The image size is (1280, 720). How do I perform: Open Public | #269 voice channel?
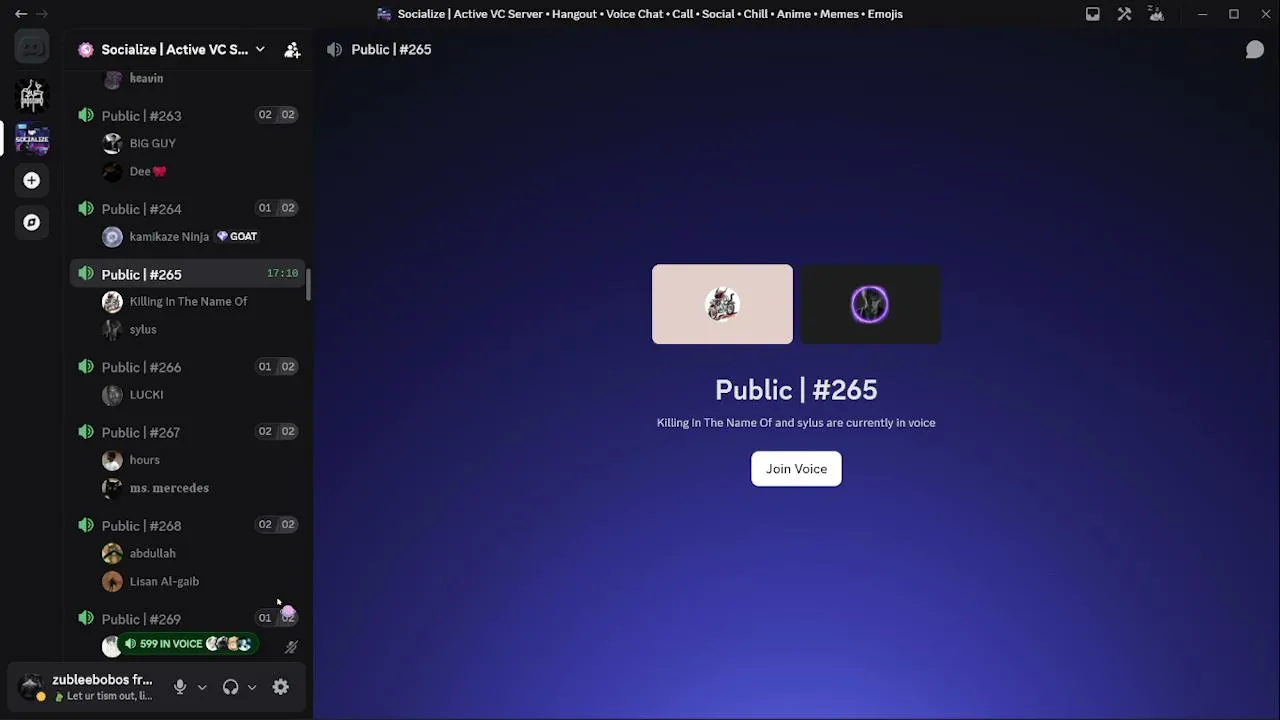[187, 618]
